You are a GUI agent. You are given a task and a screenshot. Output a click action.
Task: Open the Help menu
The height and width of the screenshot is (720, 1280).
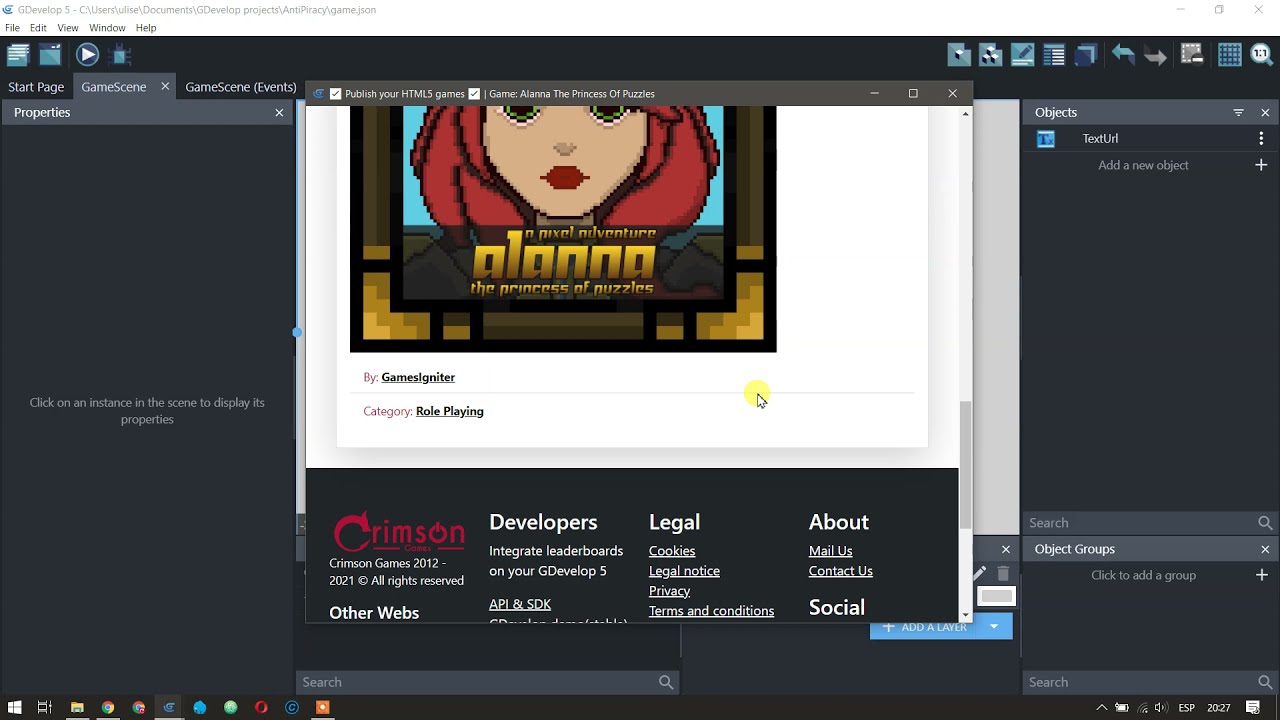click(146, 28)
